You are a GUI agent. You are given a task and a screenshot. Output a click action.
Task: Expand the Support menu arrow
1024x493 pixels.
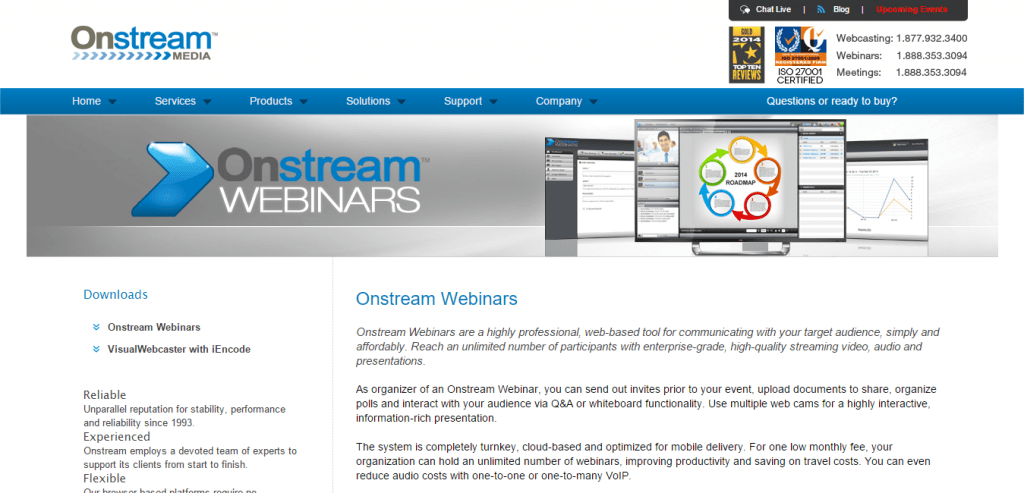(493, 102)
